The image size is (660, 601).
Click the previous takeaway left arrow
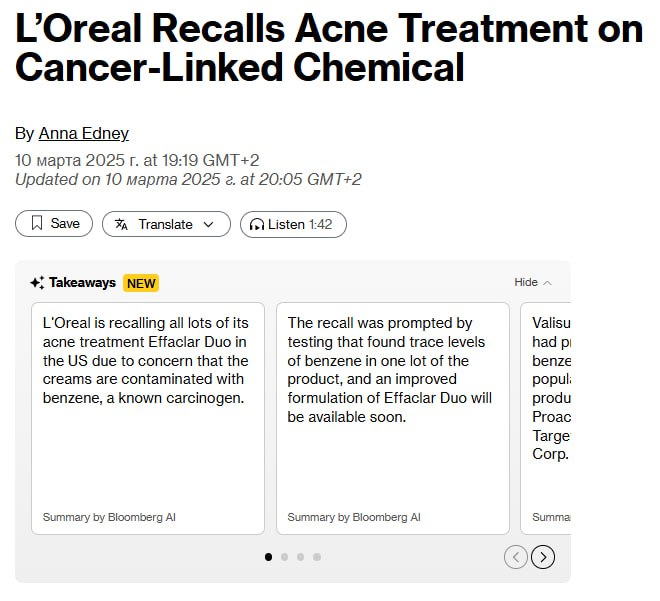coord(516,557)
